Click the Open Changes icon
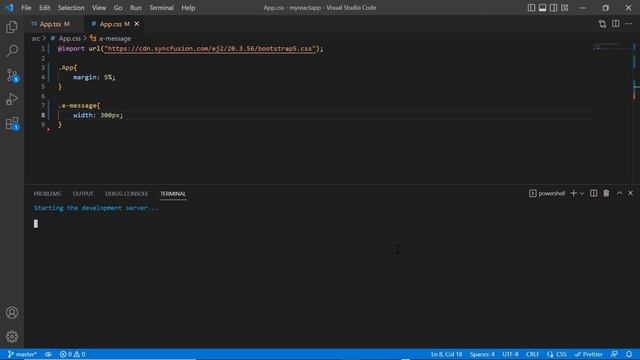Screen dimensions: 640x360 point(602,24)
